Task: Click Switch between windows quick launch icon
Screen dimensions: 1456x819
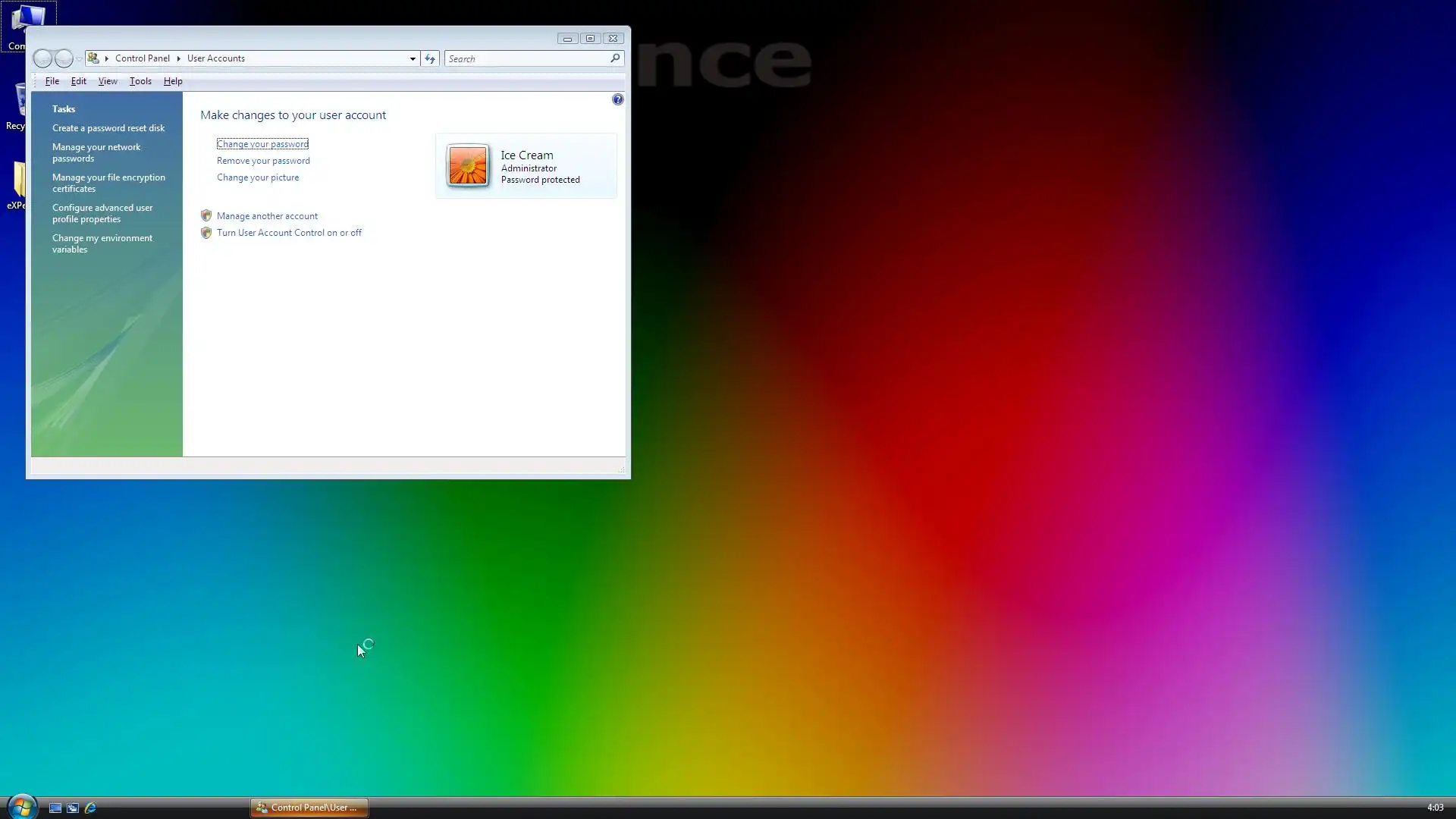Action: 73,808
